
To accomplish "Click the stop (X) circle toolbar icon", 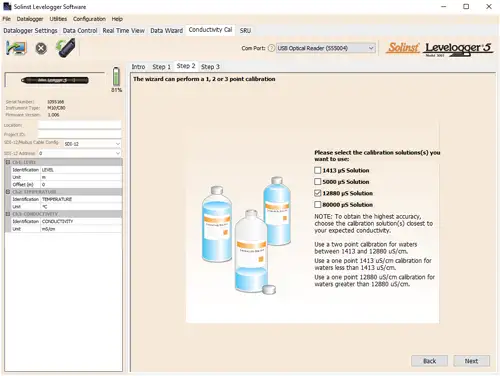I will (x=41, y=49).
